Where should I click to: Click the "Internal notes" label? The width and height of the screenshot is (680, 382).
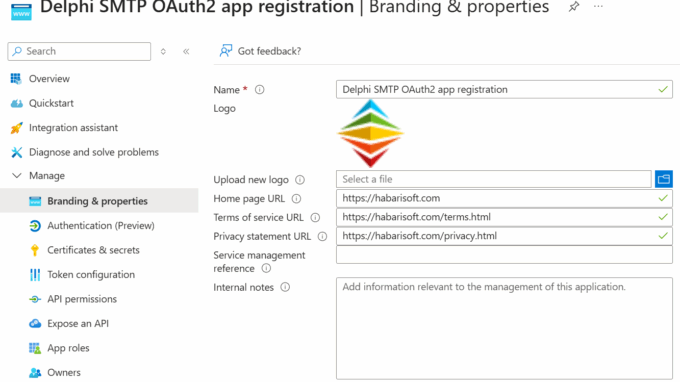(243, 287)
